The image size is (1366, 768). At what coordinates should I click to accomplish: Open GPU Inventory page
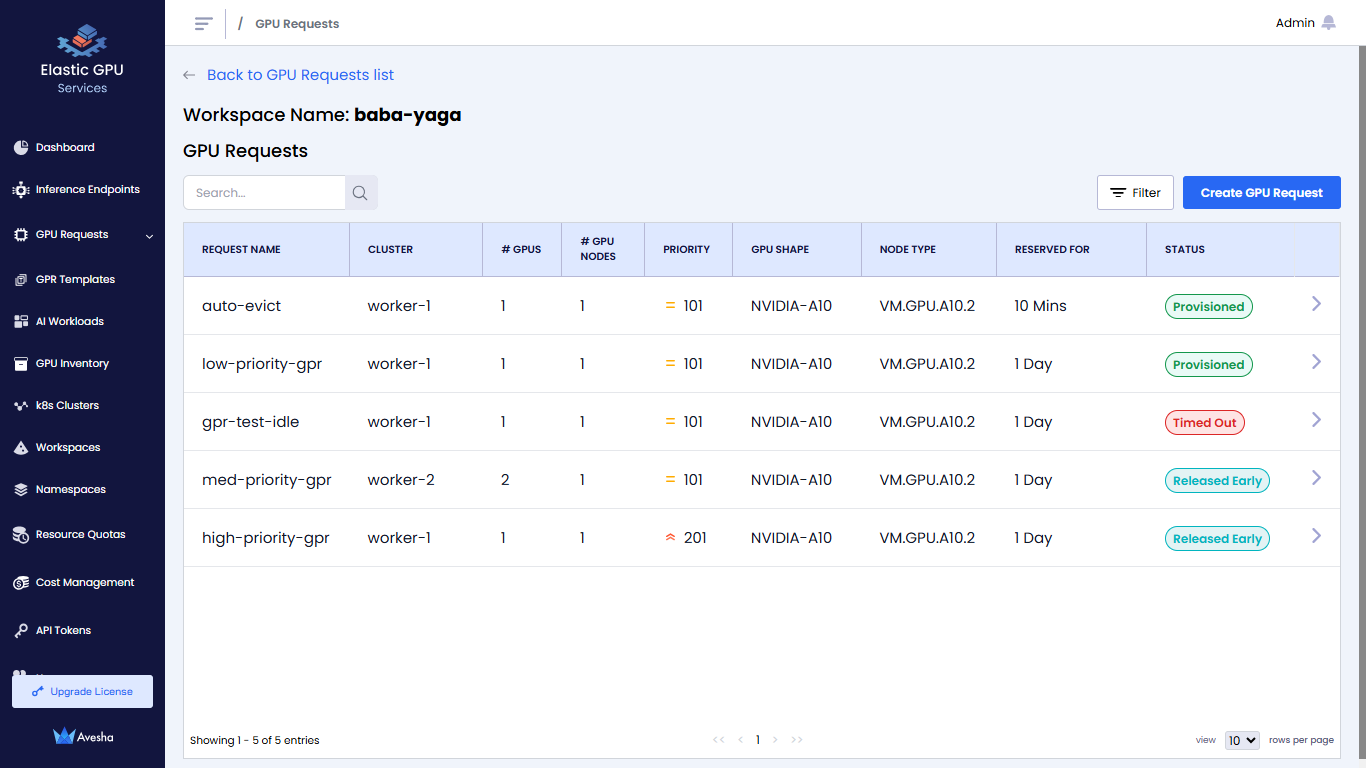72,364
